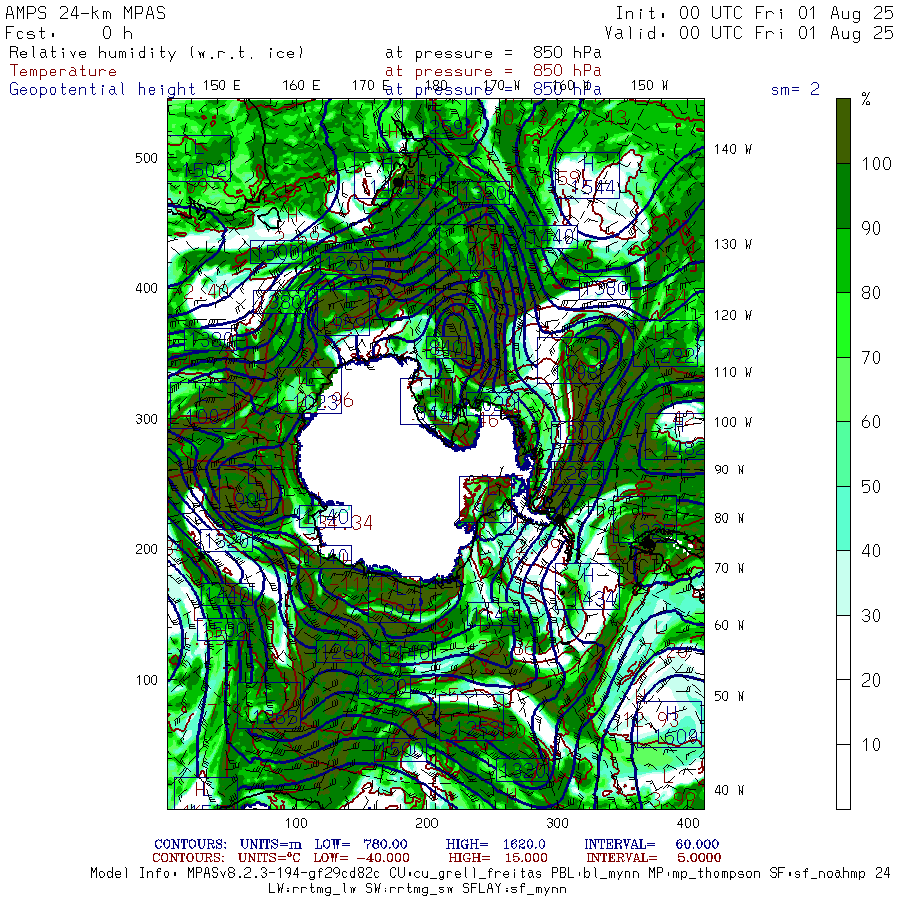
Task: Pick the color bar segment between 50 and 60
Action: pyautogui.click(x=843, y=454)
